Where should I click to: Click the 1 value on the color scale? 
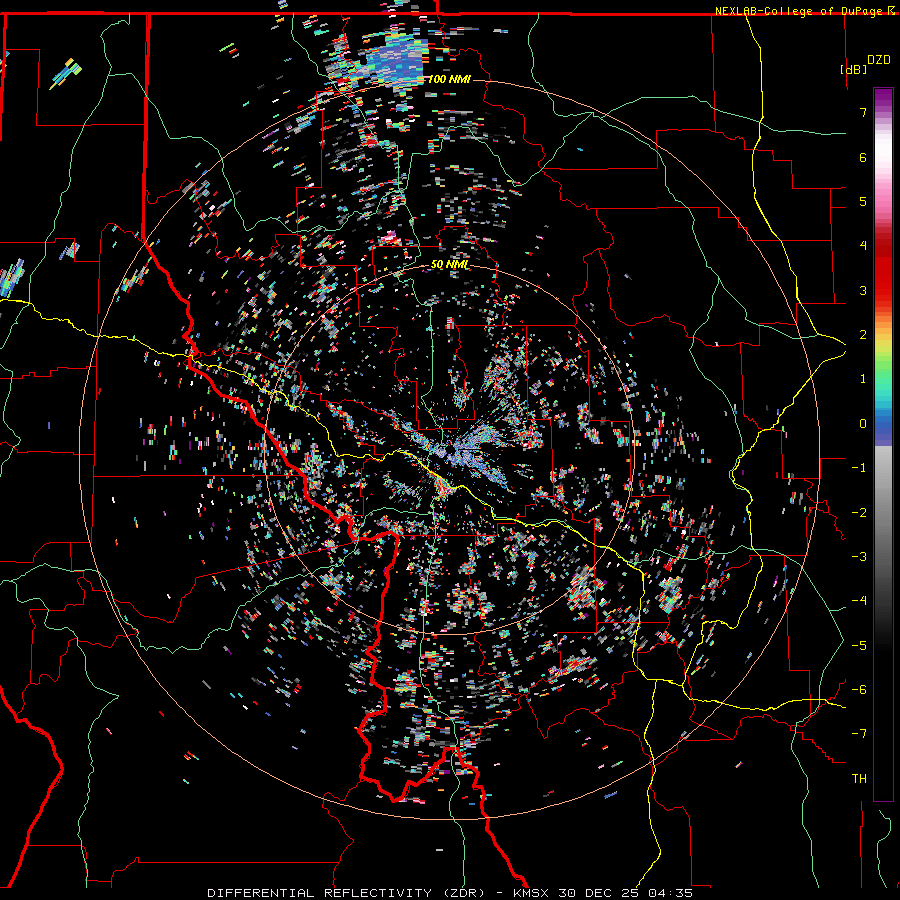(x=863, y=379)
